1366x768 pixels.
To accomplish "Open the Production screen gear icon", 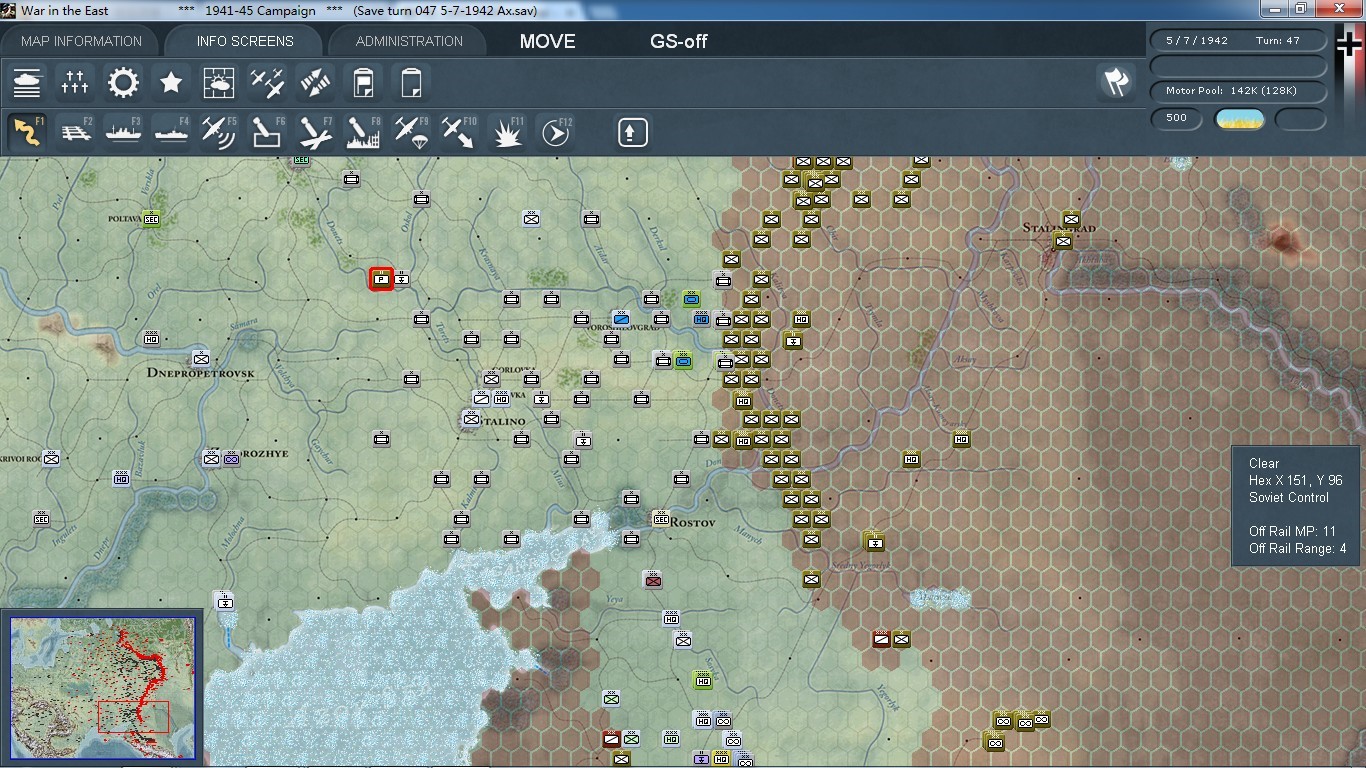I will click(123, 83).
